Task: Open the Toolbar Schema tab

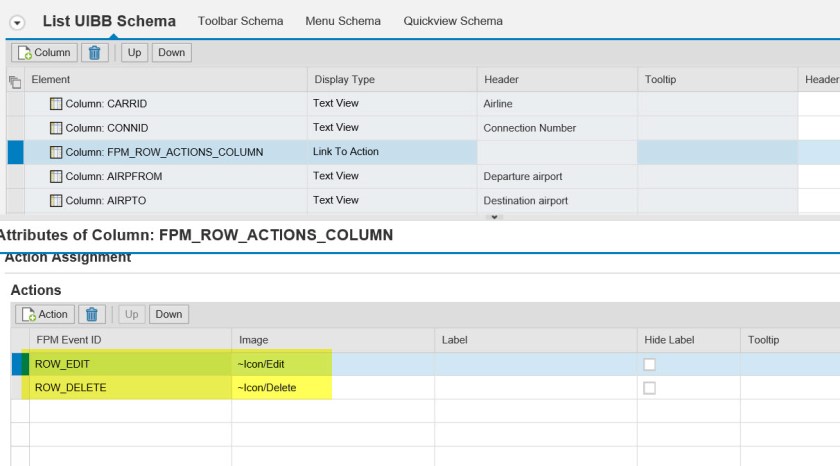Action: [240, 21]
